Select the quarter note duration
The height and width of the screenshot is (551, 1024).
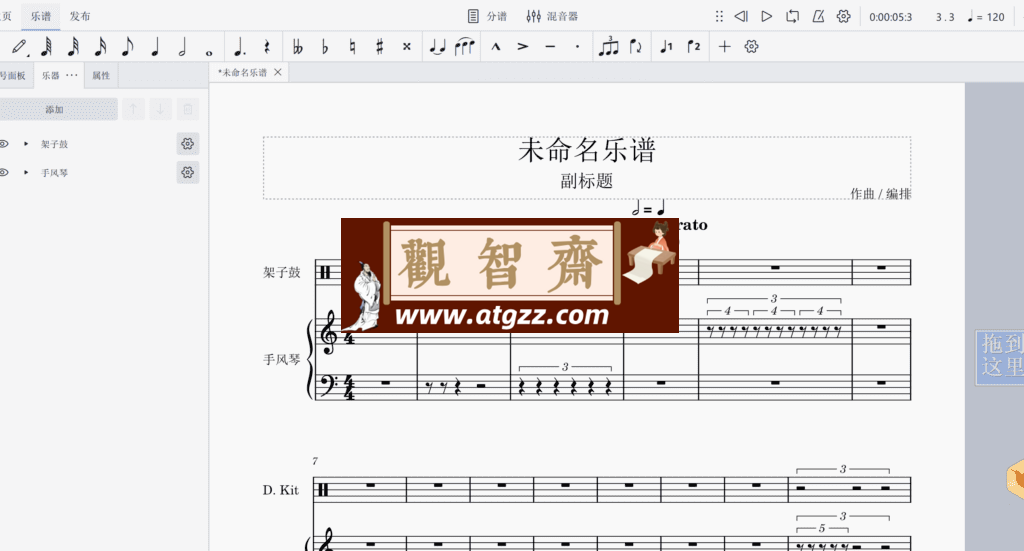[x=155, y=47]
